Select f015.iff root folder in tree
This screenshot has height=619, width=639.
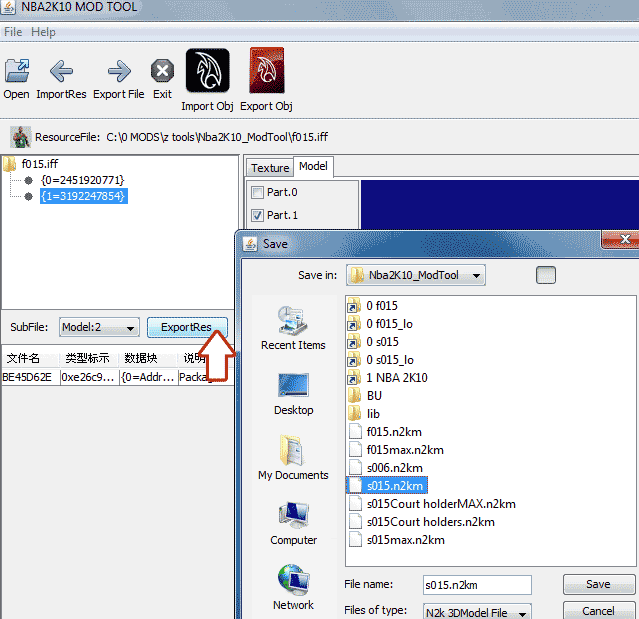point(31,164)
